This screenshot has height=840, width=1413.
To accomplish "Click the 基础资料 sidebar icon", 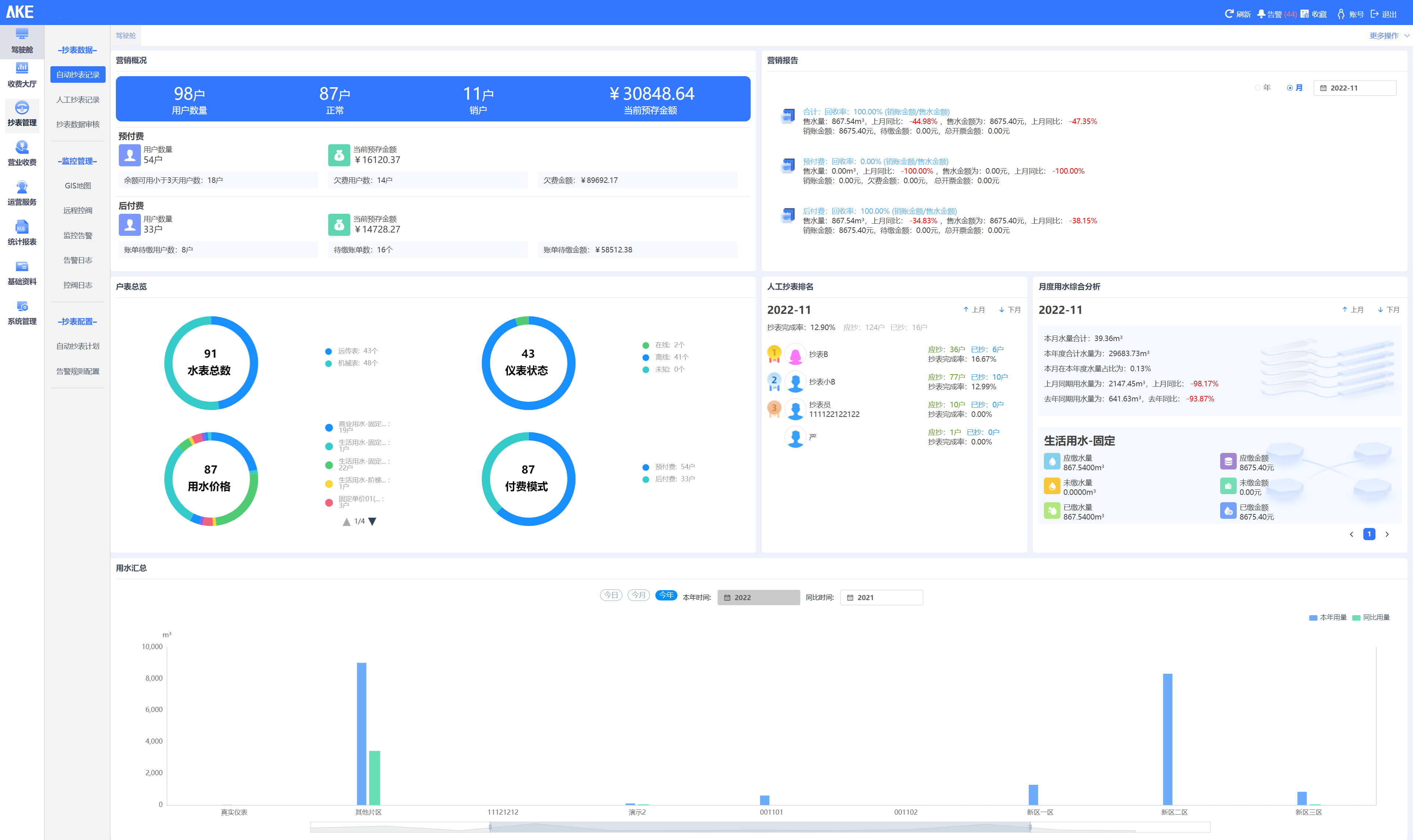I will tap(21, 267).
